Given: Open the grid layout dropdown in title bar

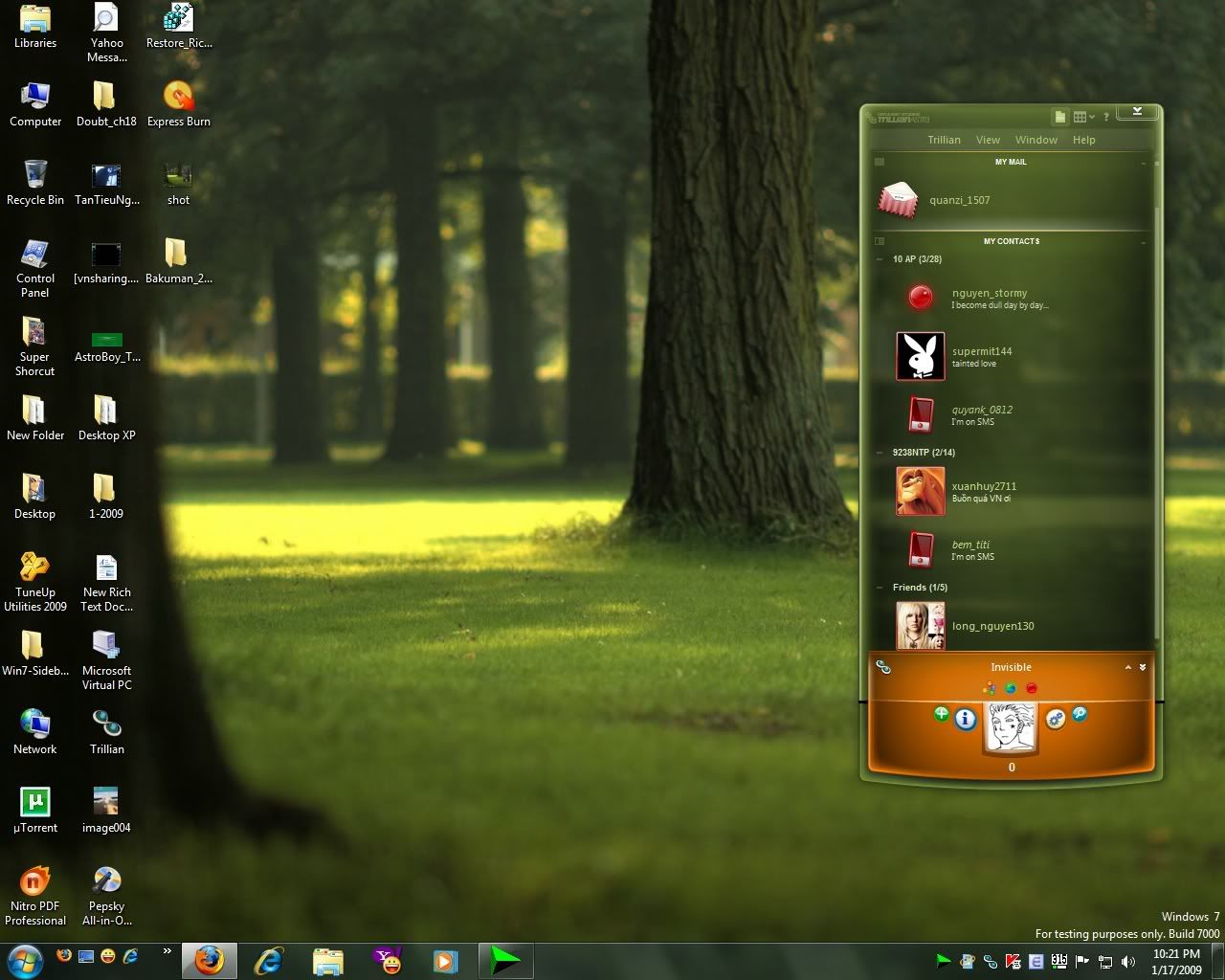Looking at the screenshot, I should pos(1083,117).
